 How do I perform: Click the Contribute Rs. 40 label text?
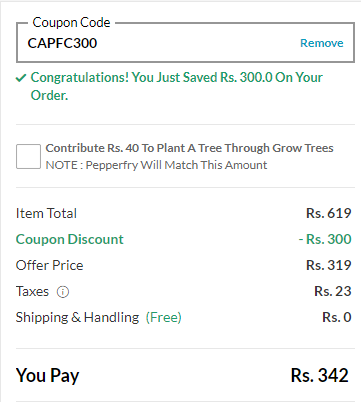189,148
